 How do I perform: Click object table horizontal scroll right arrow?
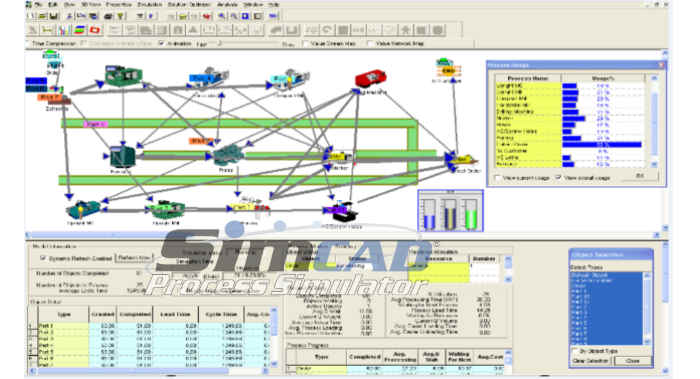tap(266, 371)
